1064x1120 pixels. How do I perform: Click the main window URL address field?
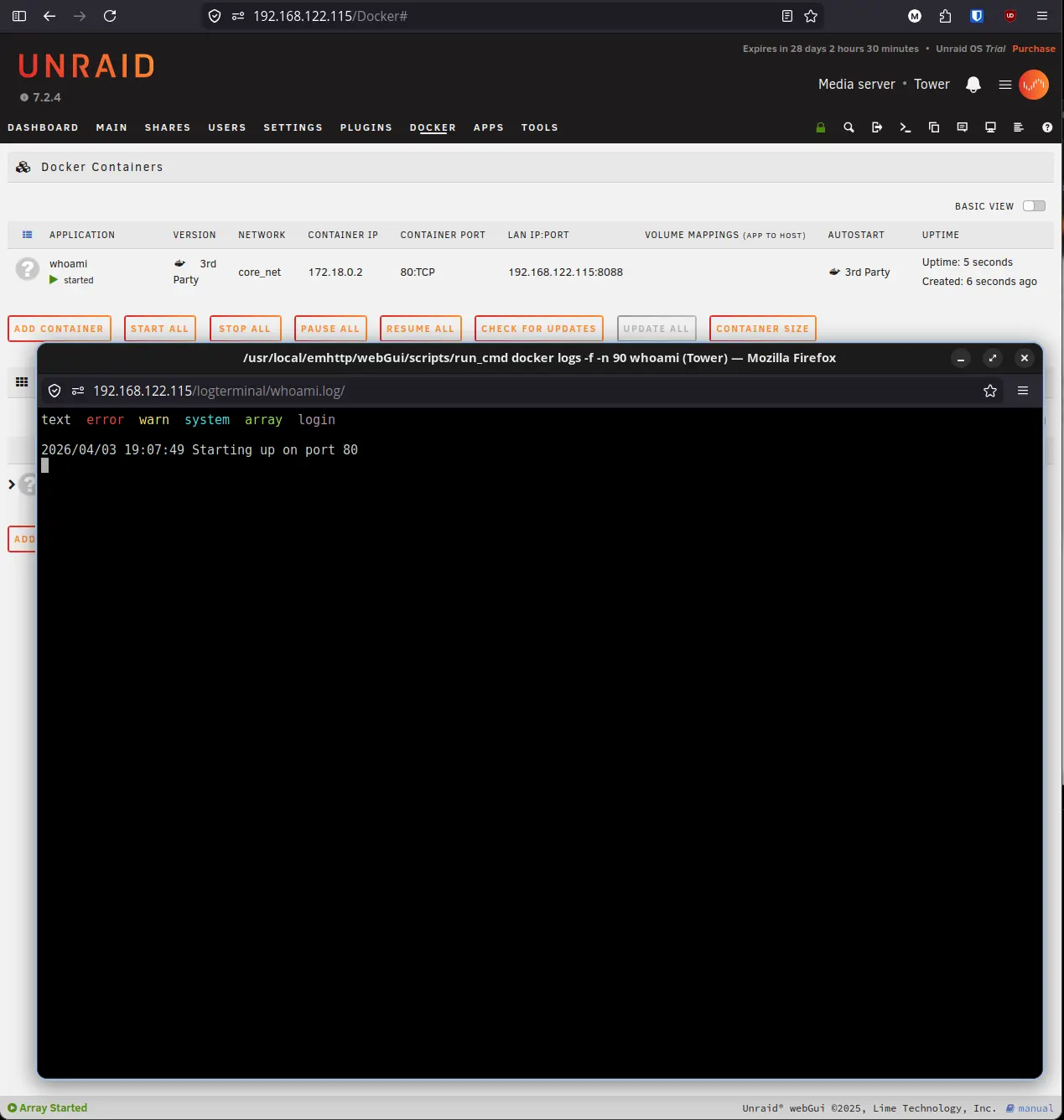(x=511, y=16)
